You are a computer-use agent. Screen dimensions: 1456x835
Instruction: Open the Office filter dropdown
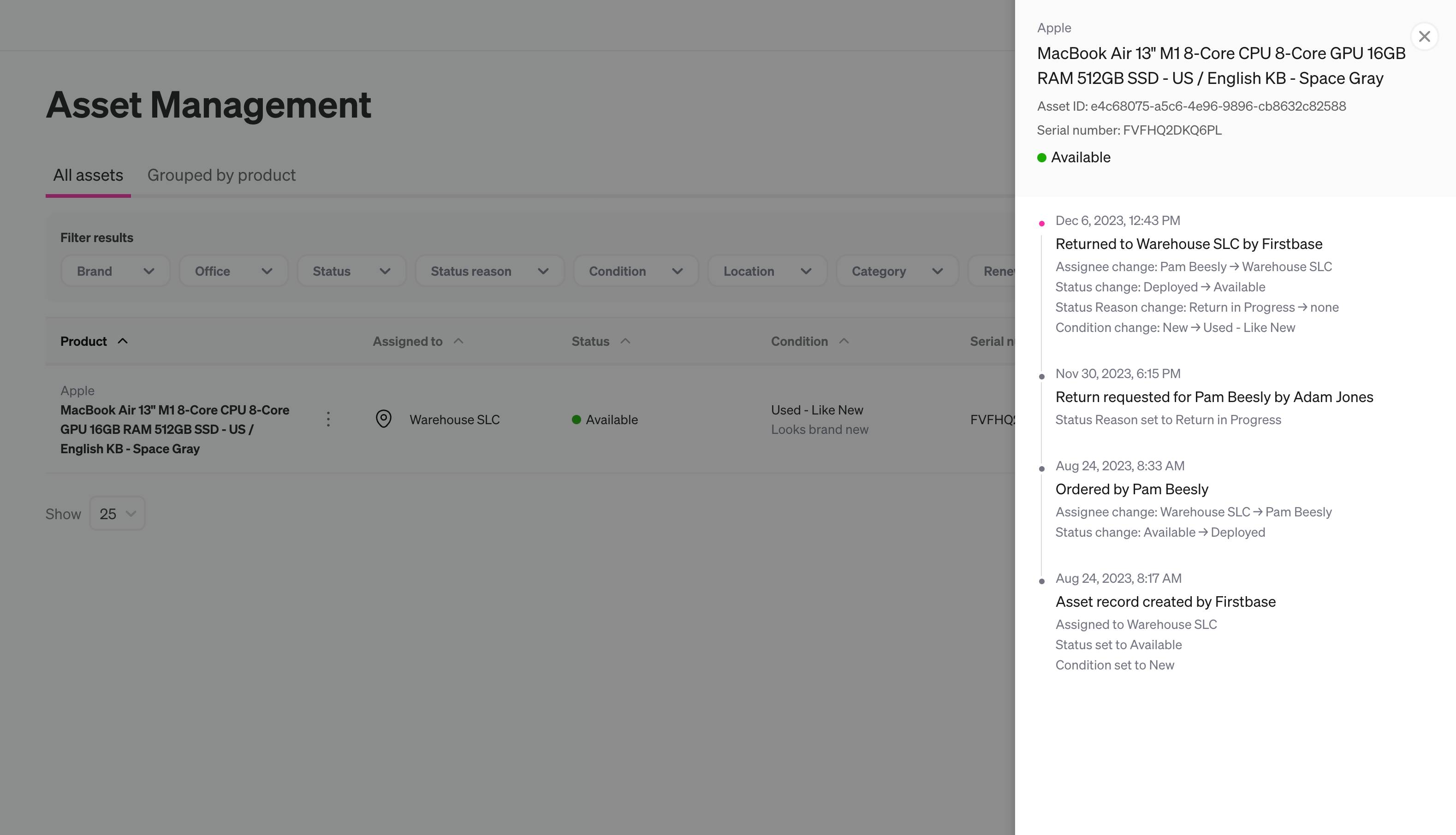[x=233, y=271]
